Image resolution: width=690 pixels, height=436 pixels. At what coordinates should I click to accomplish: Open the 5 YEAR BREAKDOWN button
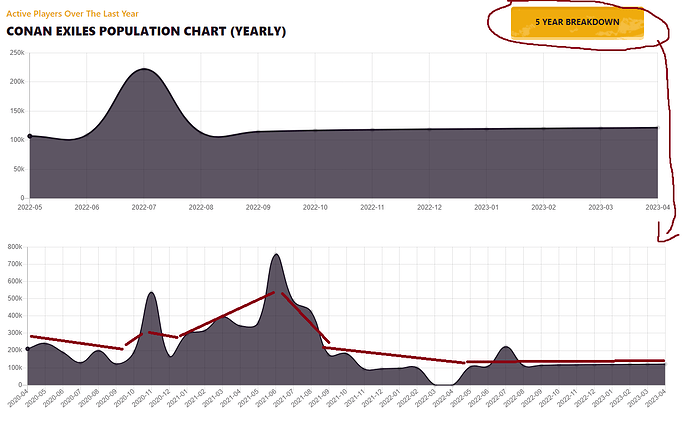point(577,22)
